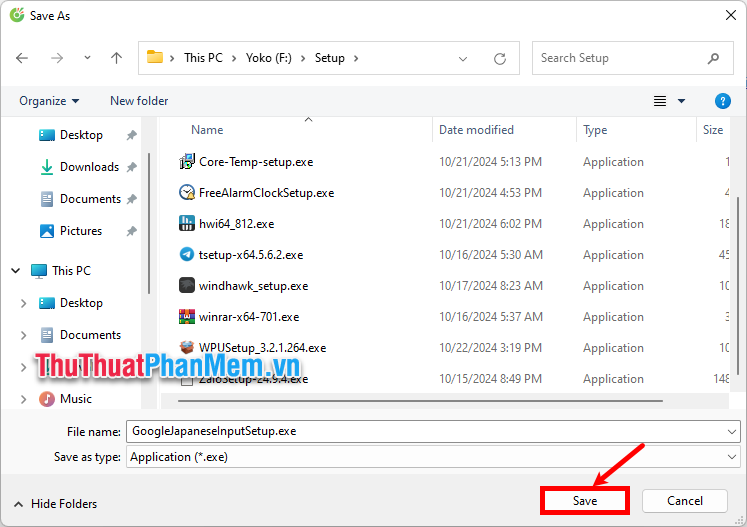Click Windhawk setup file icon

[x=187, y=285]
